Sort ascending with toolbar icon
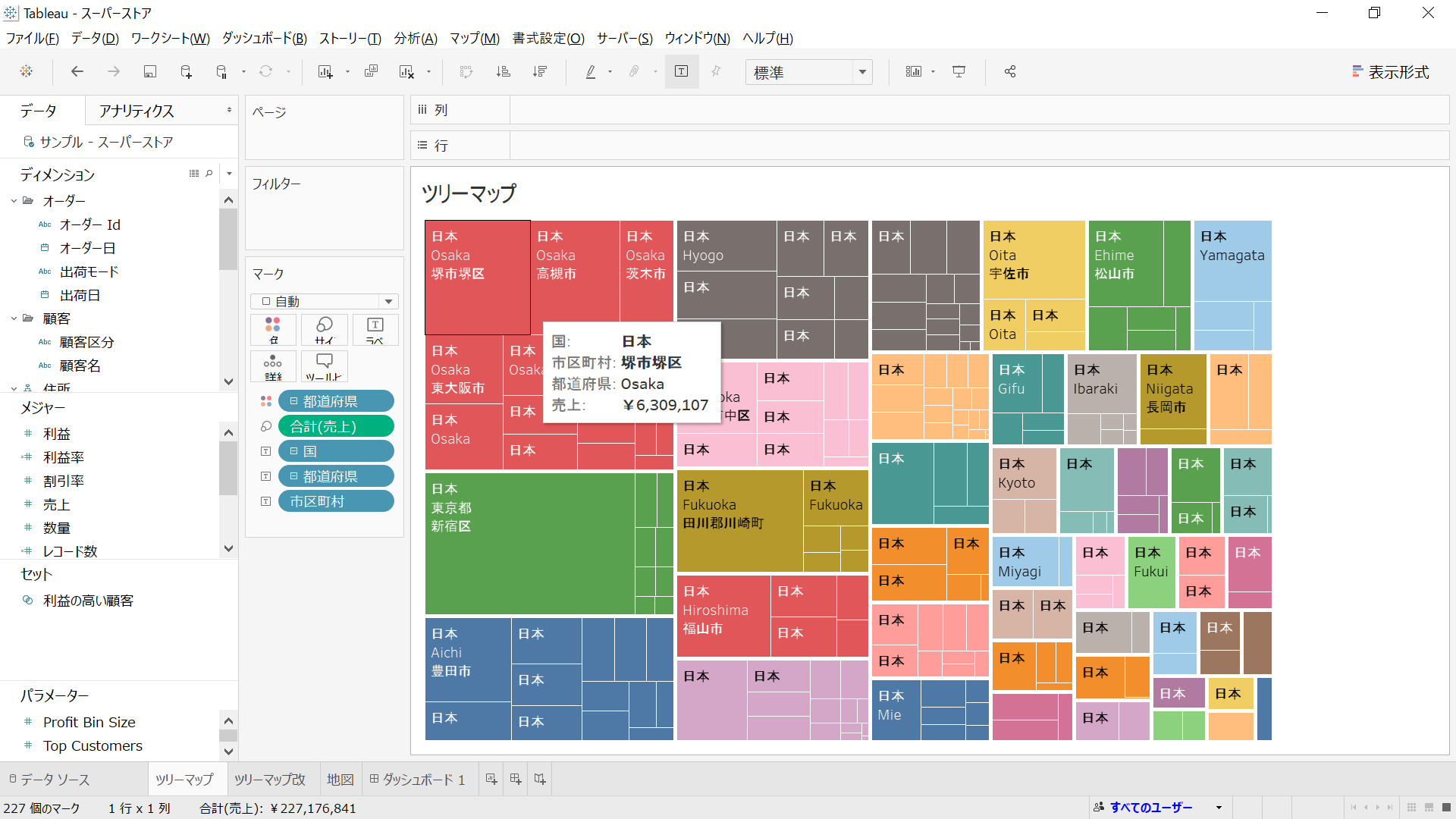 pos(503,71)
